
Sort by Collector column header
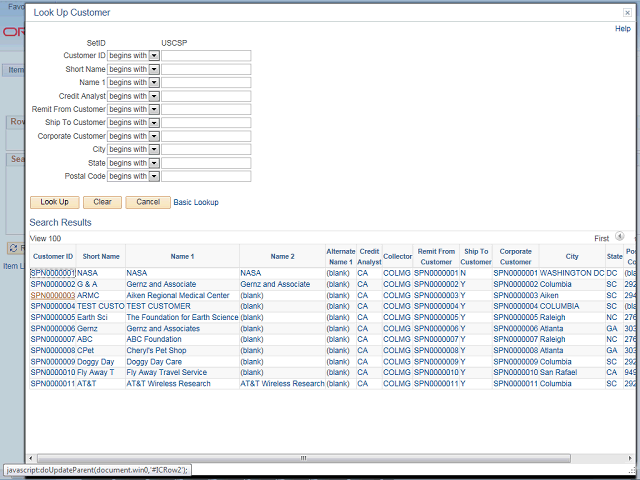click(x=398, y=256)
